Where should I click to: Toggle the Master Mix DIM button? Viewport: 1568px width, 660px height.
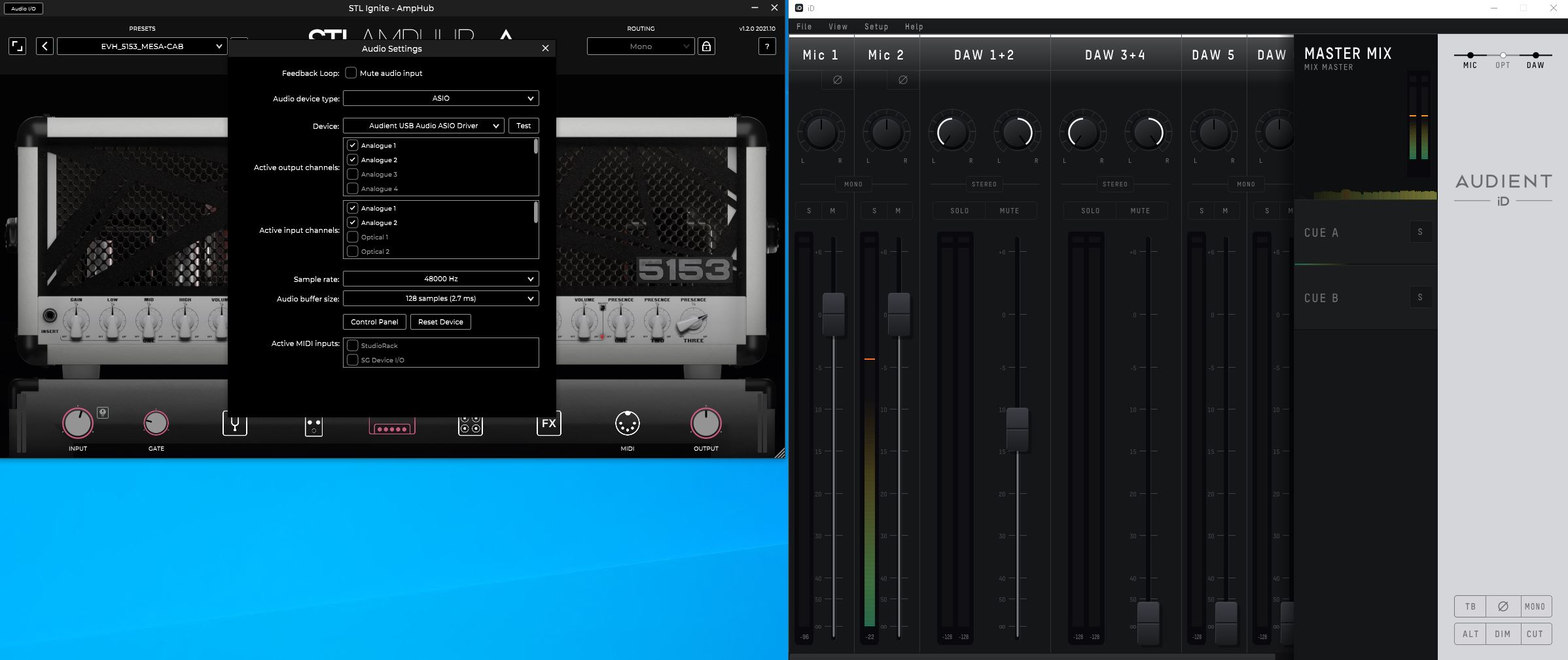(1503, 634)
